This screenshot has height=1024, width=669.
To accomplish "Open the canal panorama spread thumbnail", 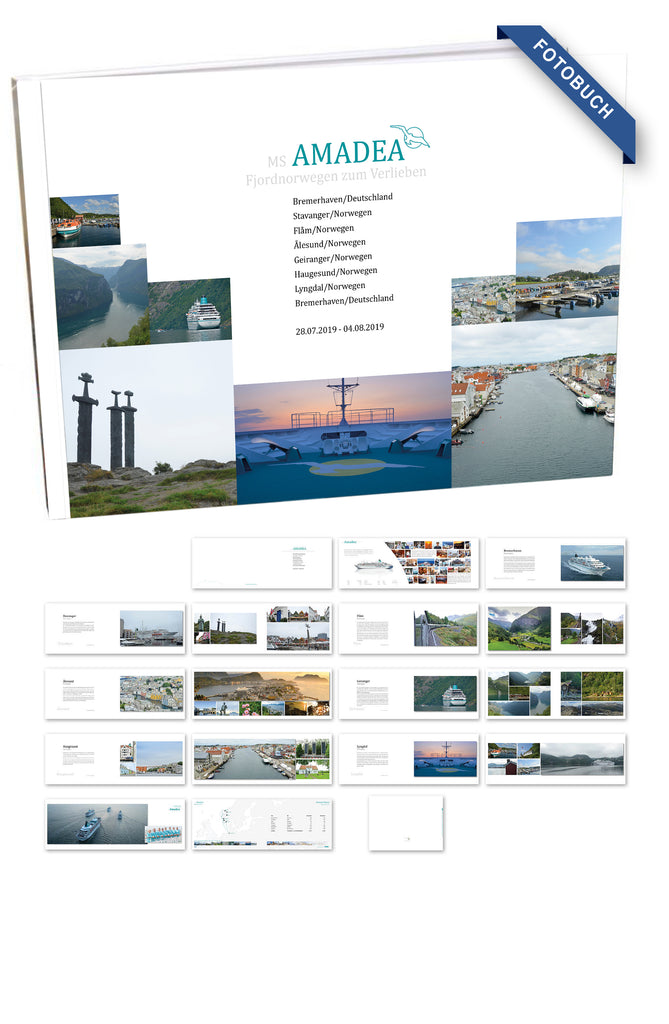I will click(262, 759).
